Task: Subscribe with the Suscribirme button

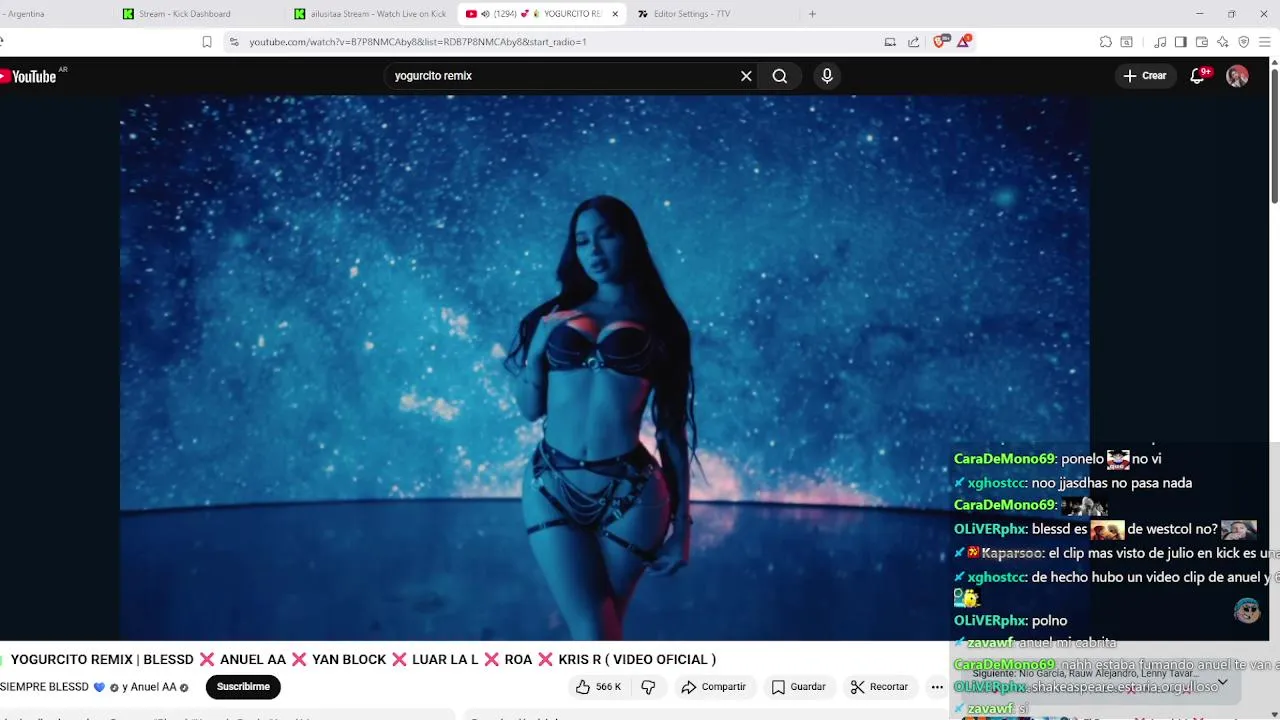Action: tap(243, 687)
